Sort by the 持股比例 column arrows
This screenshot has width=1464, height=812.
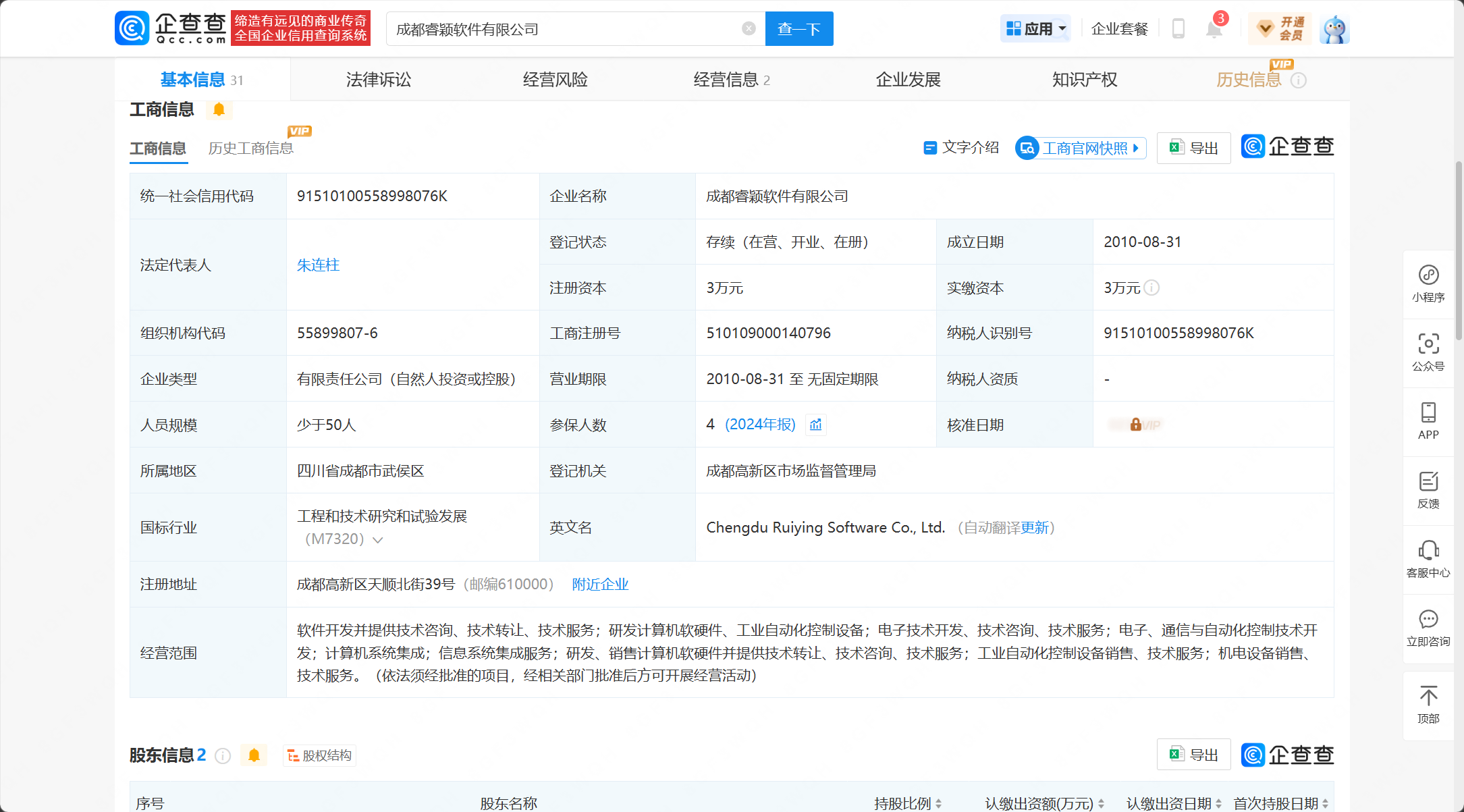pos(939,803)
